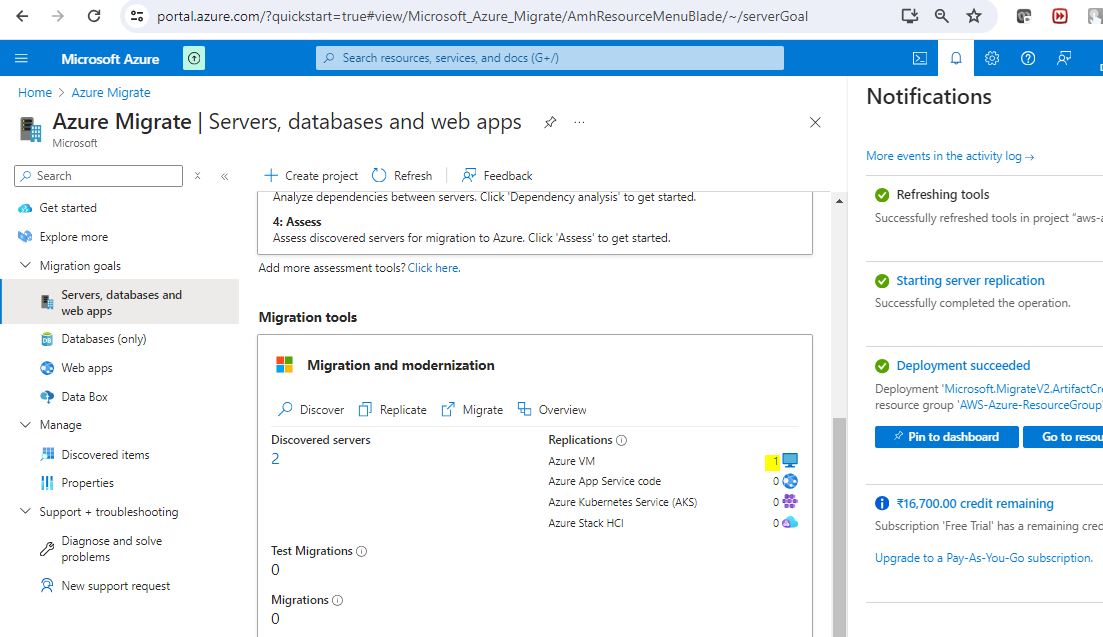Collapse the Migration goals section
Image resolution: width=1103 pixels, height=637 pixels.
(25, 266)
